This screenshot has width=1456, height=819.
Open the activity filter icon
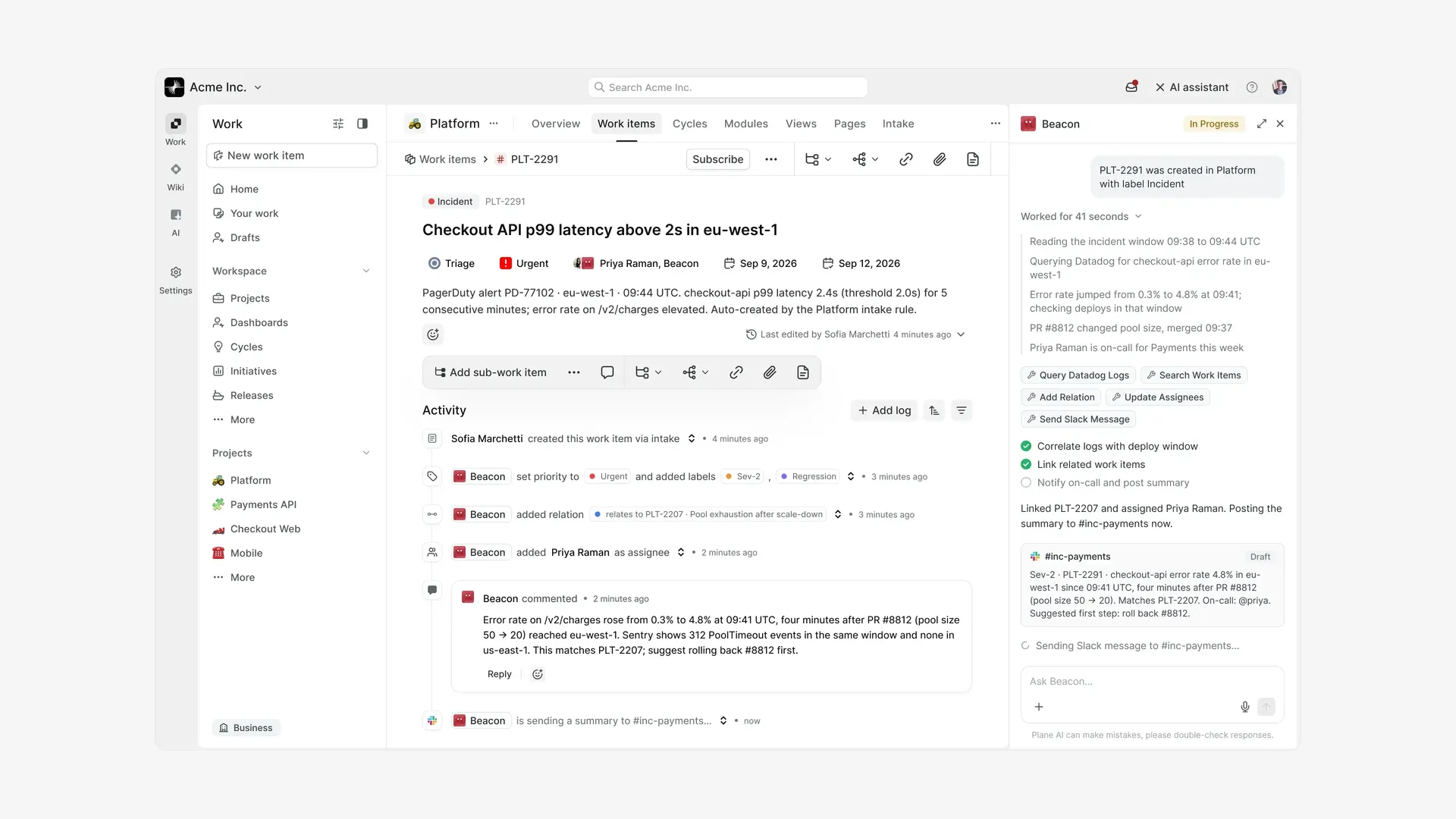point(962,410)
